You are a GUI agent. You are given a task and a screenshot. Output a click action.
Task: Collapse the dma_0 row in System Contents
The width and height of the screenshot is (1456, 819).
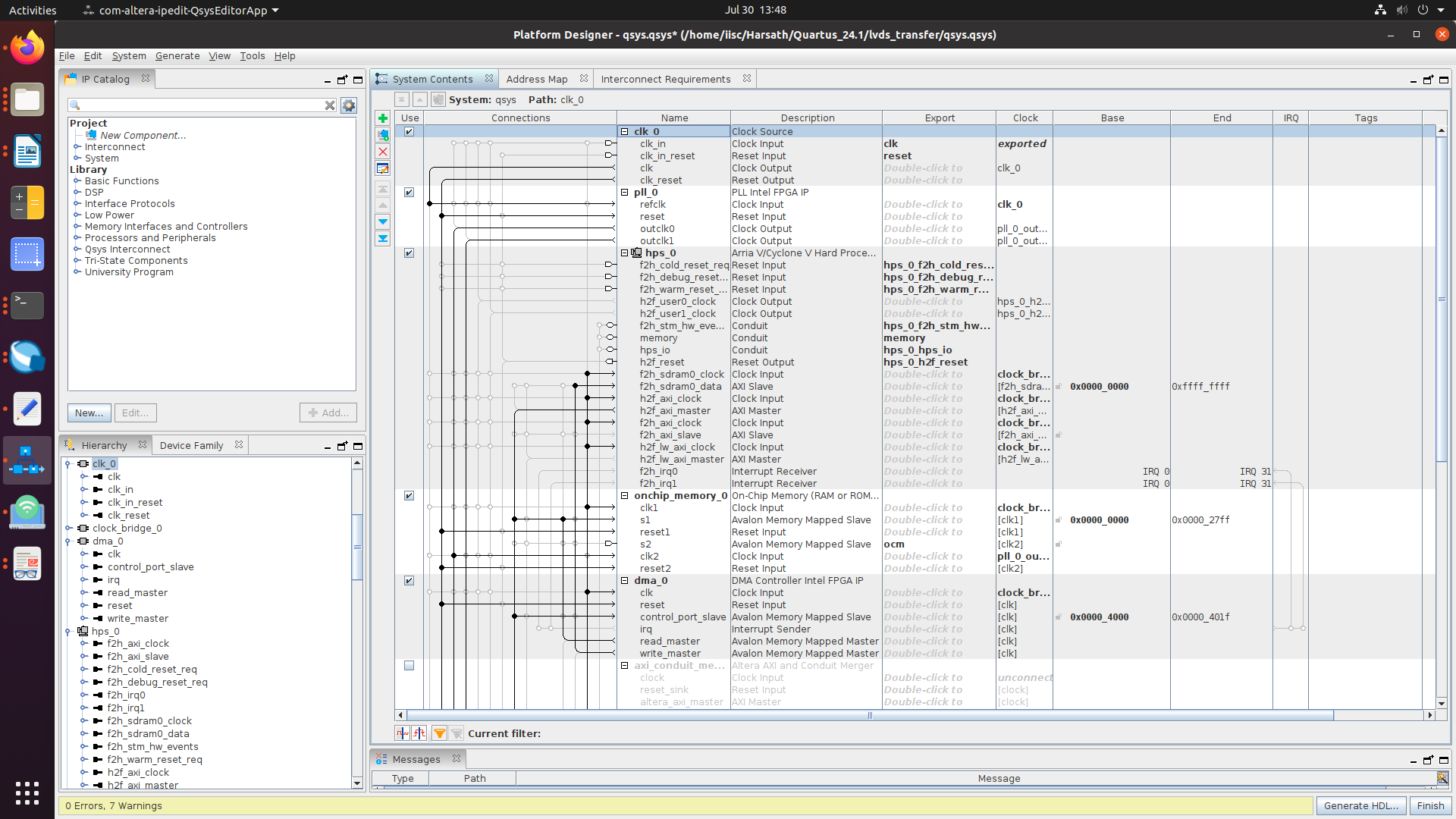point(625,580)
